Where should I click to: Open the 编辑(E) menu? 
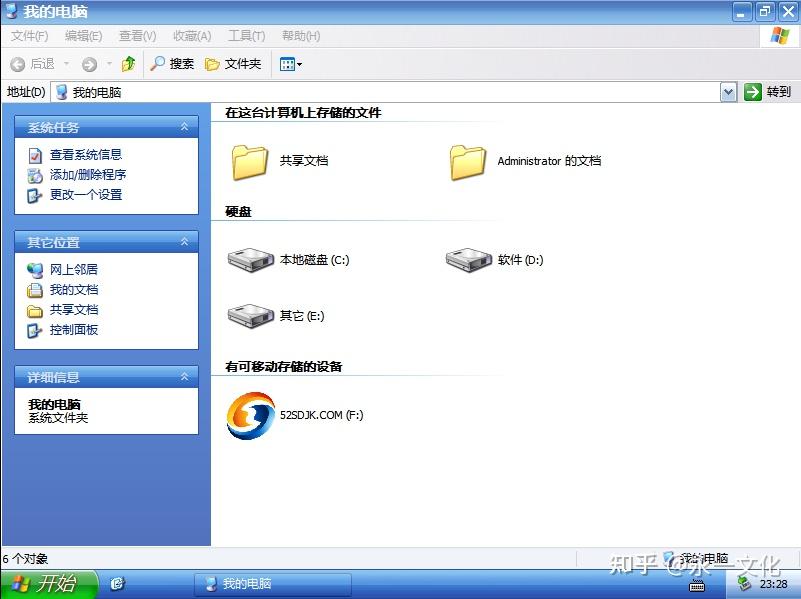[83, 36]
